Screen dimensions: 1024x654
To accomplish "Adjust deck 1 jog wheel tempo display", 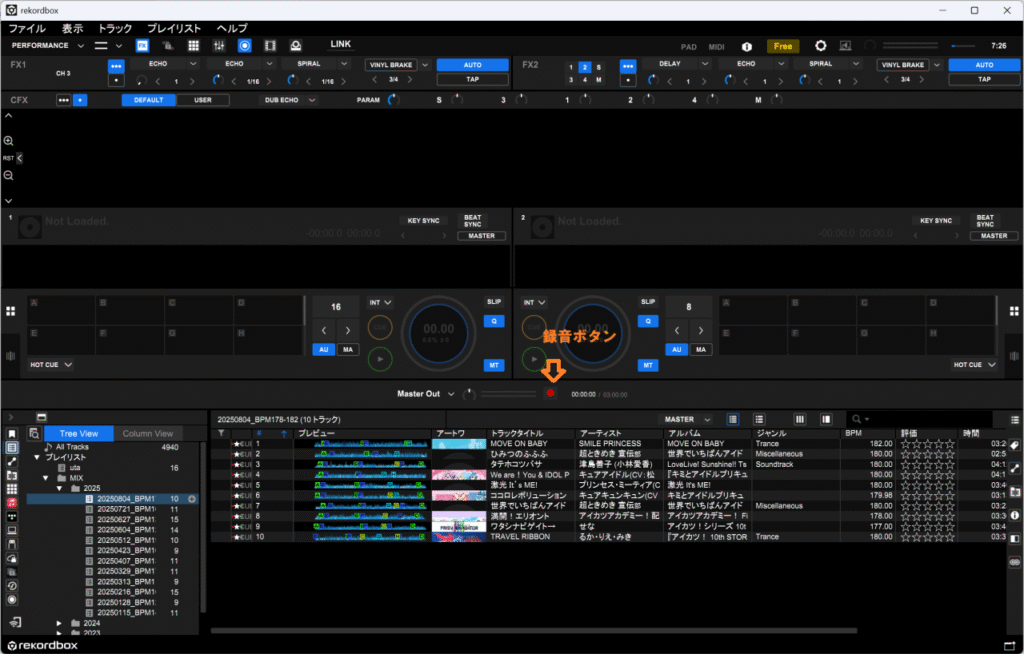I will point(438,332).
